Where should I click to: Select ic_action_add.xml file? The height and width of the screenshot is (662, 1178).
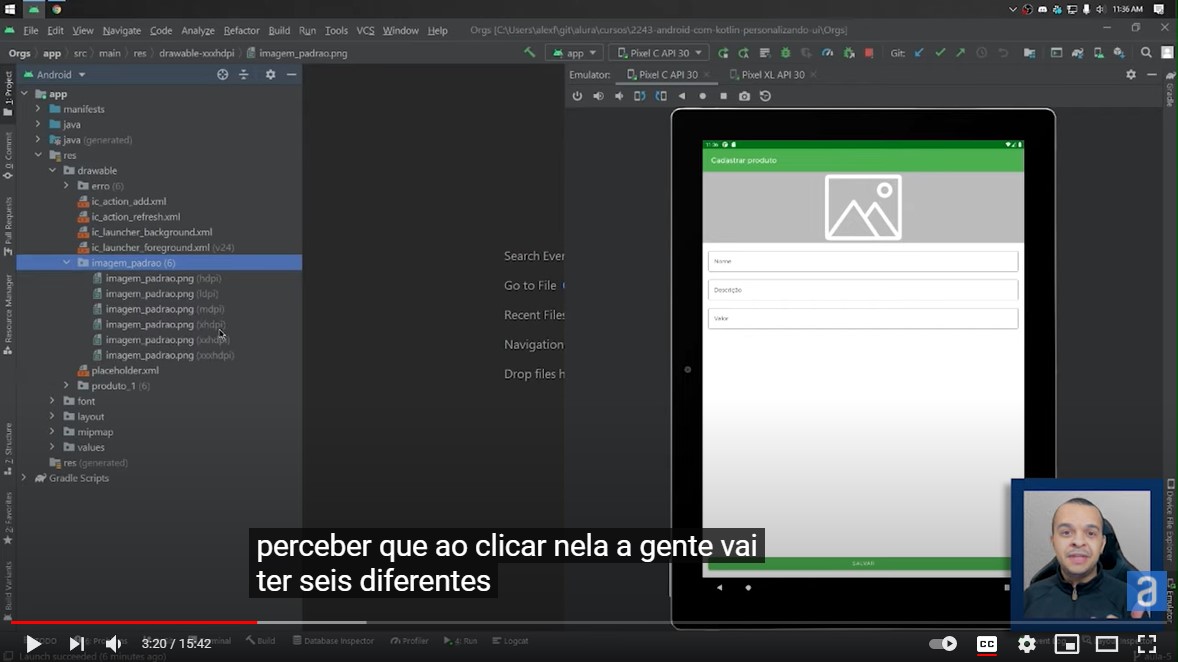click(122, 201)
